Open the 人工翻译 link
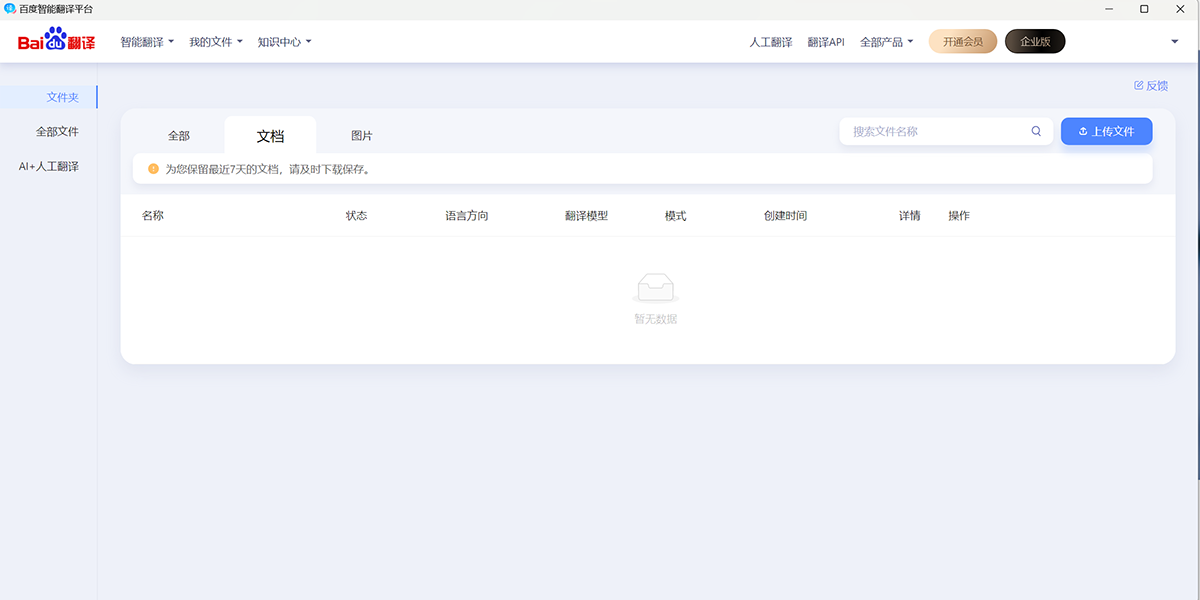Viewport: 1200px width, 600px height. 771,42
